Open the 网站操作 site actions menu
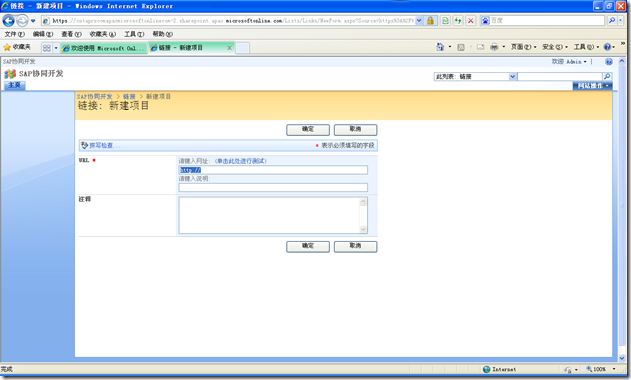Image resolution: width=631 pixels, height=380 pixels. coord(592,86)
